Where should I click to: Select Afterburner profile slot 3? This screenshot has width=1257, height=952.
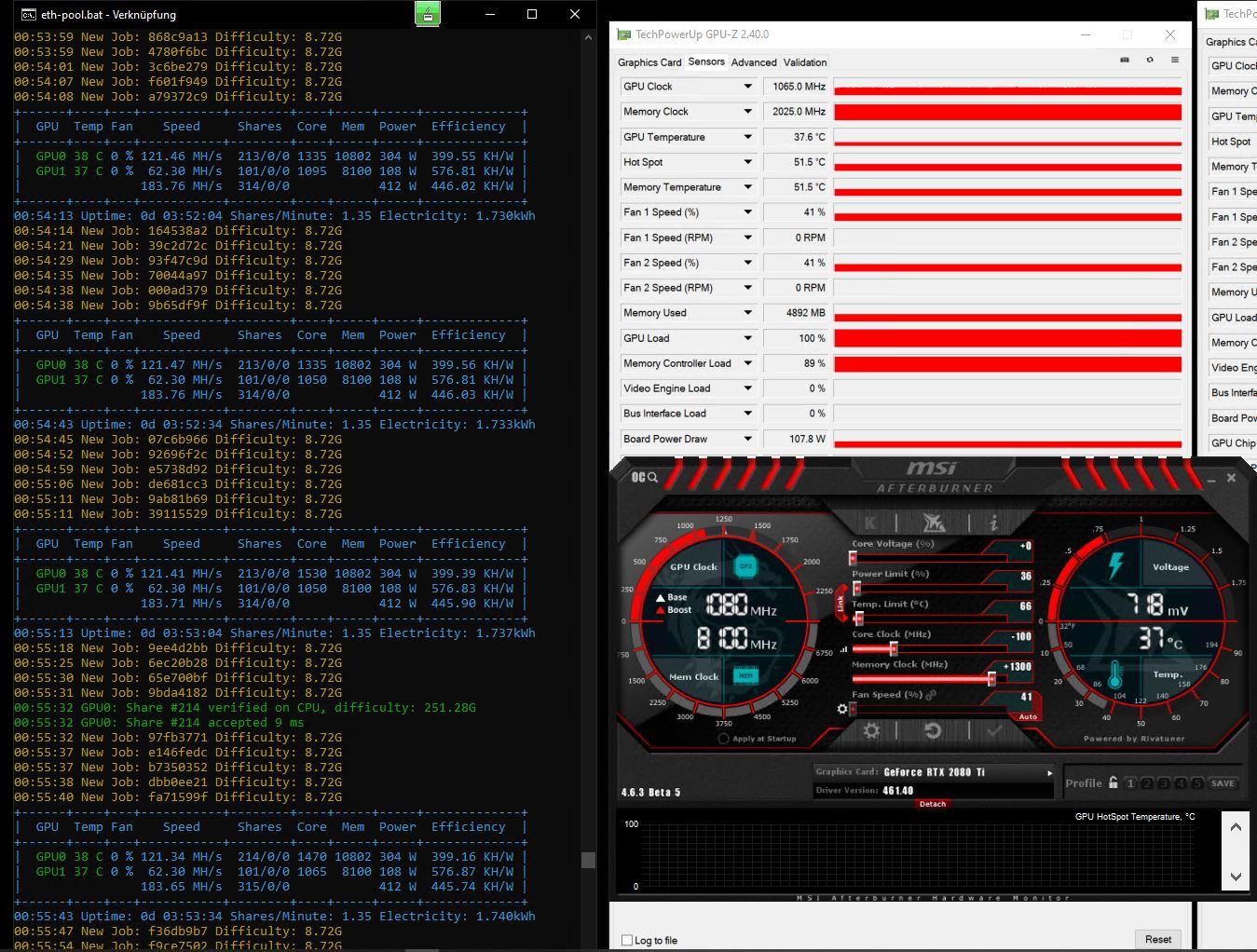point(1164,783)
